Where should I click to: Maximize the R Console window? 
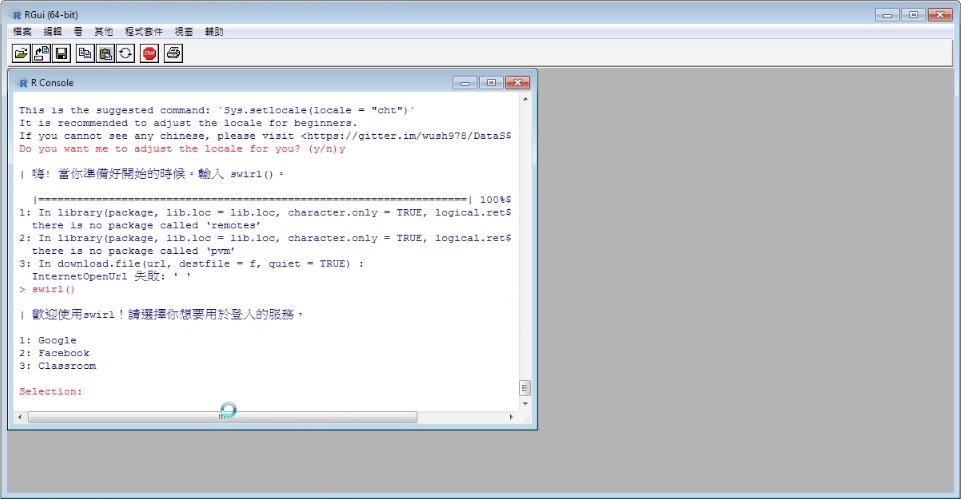point(491,83)
